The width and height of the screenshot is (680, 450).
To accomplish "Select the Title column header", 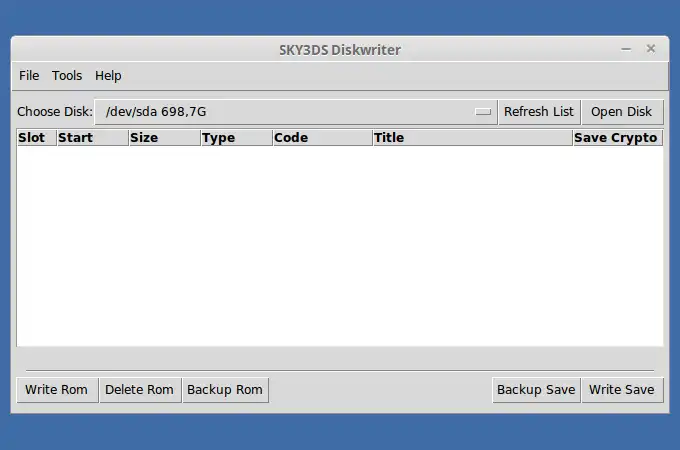I will (472, 137).
